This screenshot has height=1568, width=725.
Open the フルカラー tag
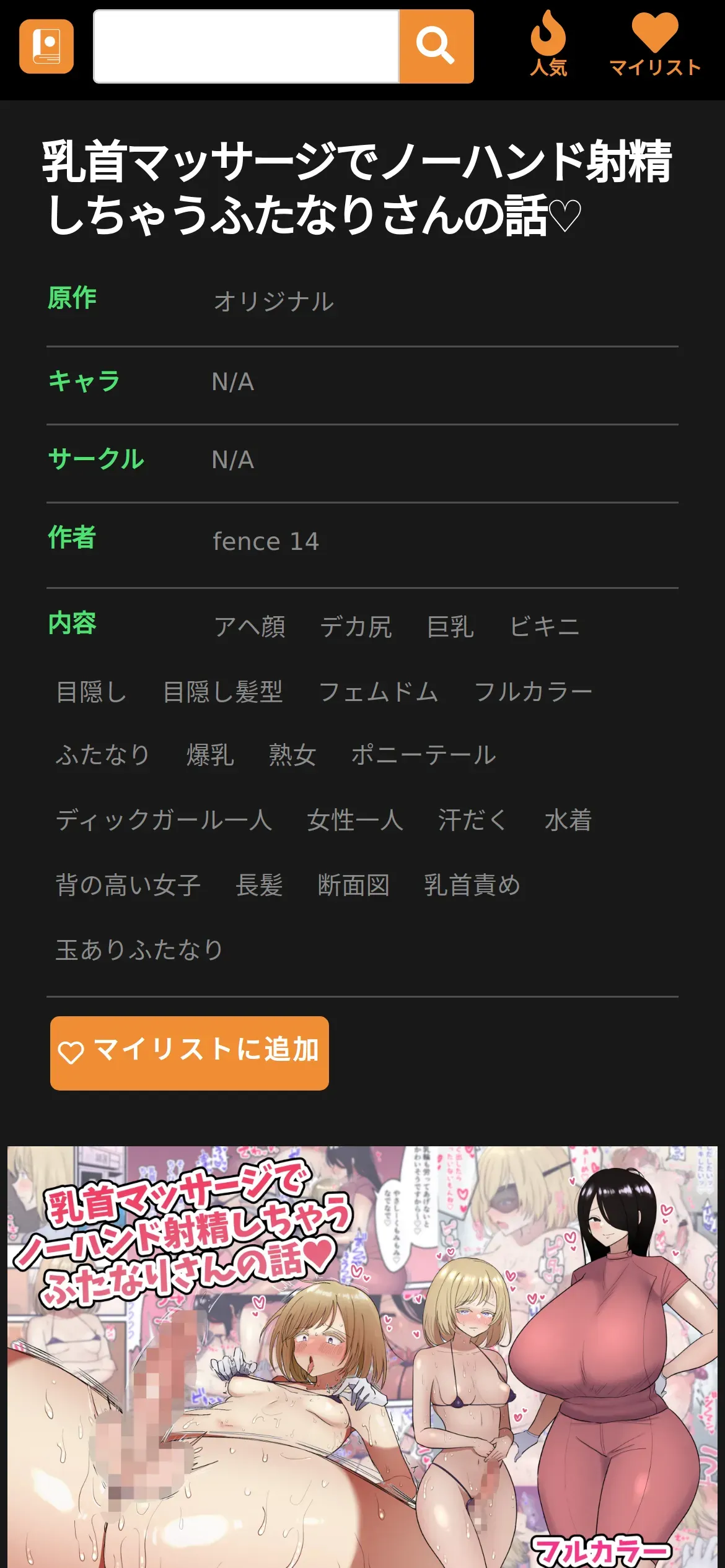pyautogui.click(x=533, y=691)
